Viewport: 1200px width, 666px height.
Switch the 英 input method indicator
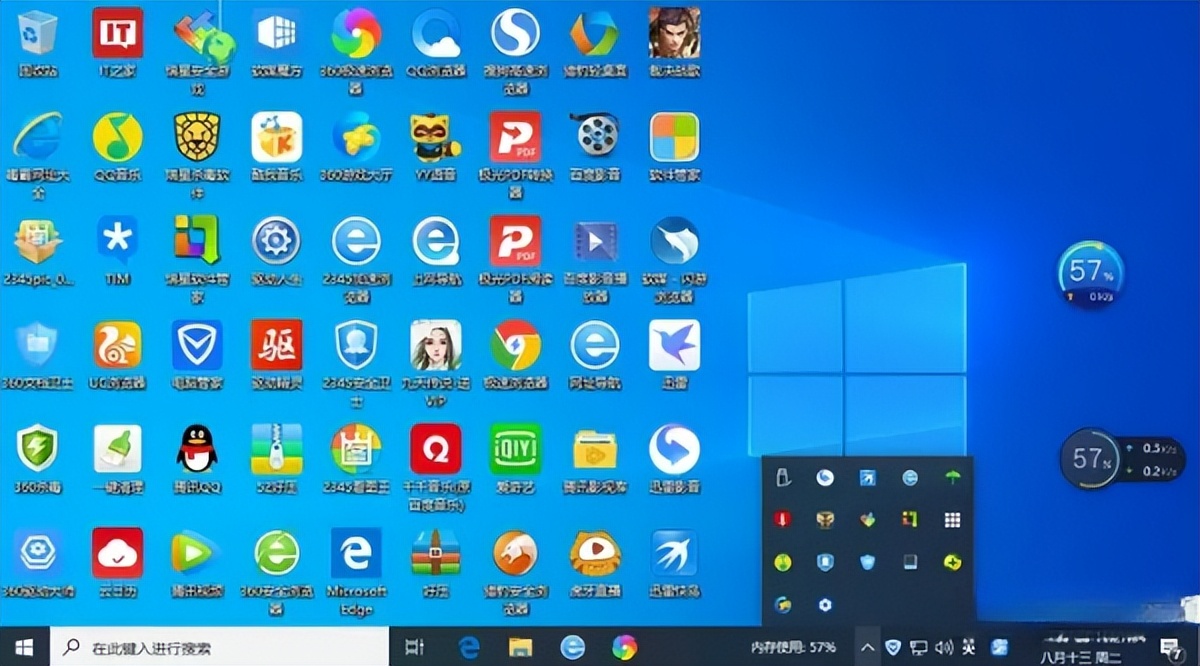pyautogui.click(x=968, y=647)
